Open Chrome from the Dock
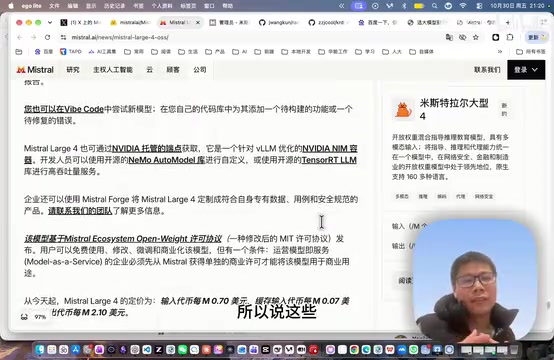This screenshot has width=554, height=360. tap(354, 350)
